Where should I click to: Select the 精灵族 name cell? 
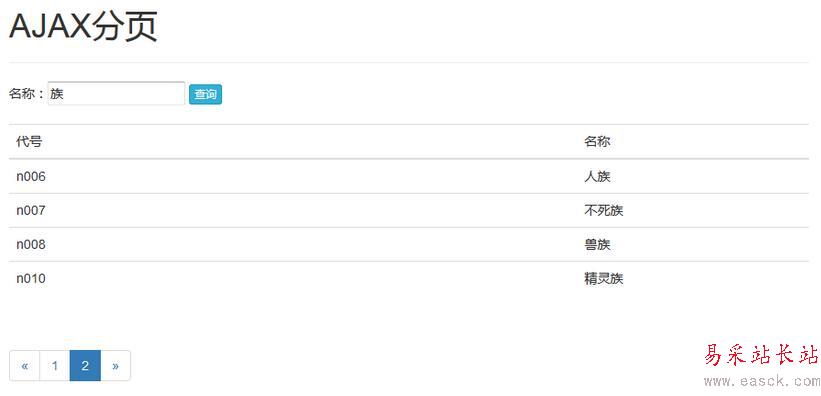[x=604, y=279]
